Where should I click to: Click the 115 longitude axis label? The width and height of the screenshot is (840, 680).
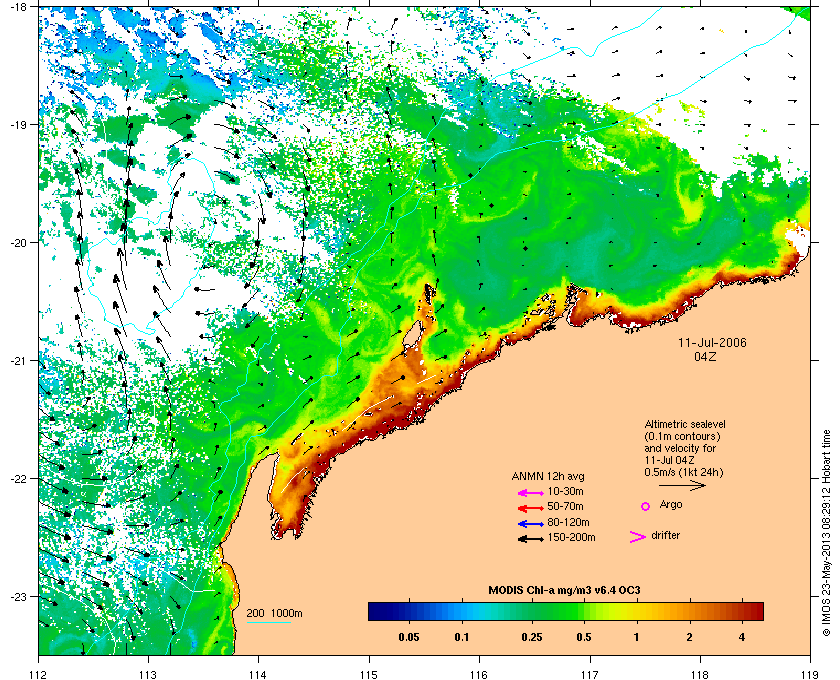pyautogui.click(x=369, y=675)
